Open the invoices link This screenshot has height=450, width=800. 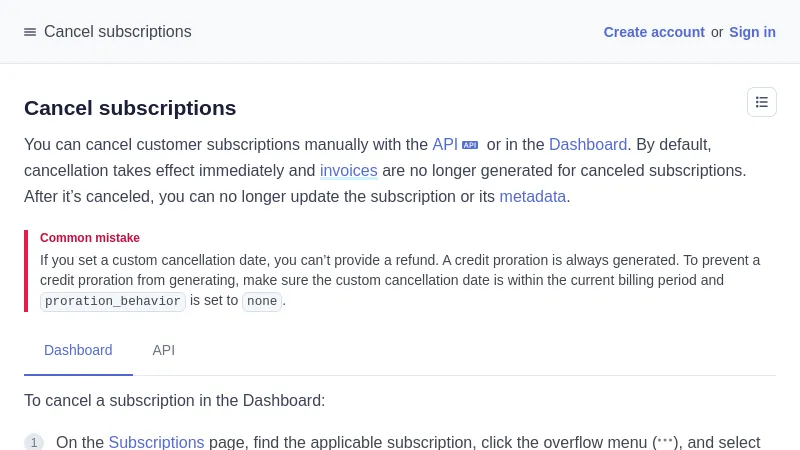coord(348,170)
